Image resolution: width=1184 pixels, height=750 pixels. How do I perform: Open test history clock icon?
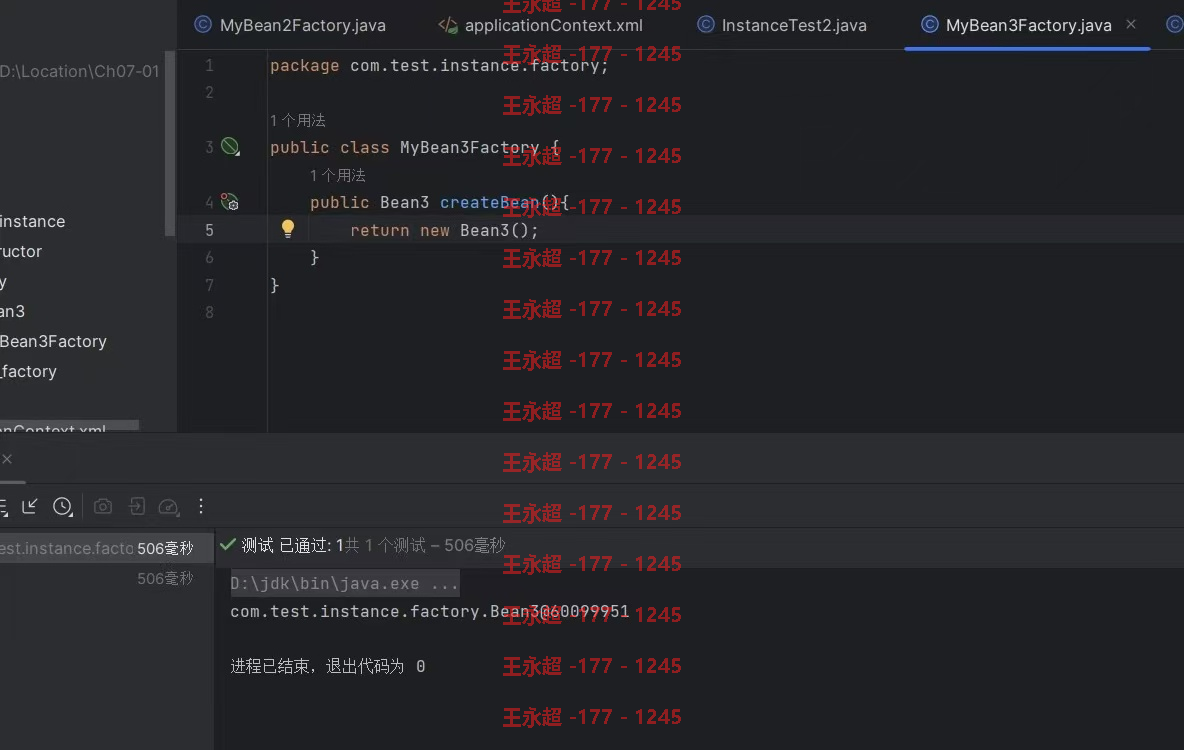click(63, 506)
